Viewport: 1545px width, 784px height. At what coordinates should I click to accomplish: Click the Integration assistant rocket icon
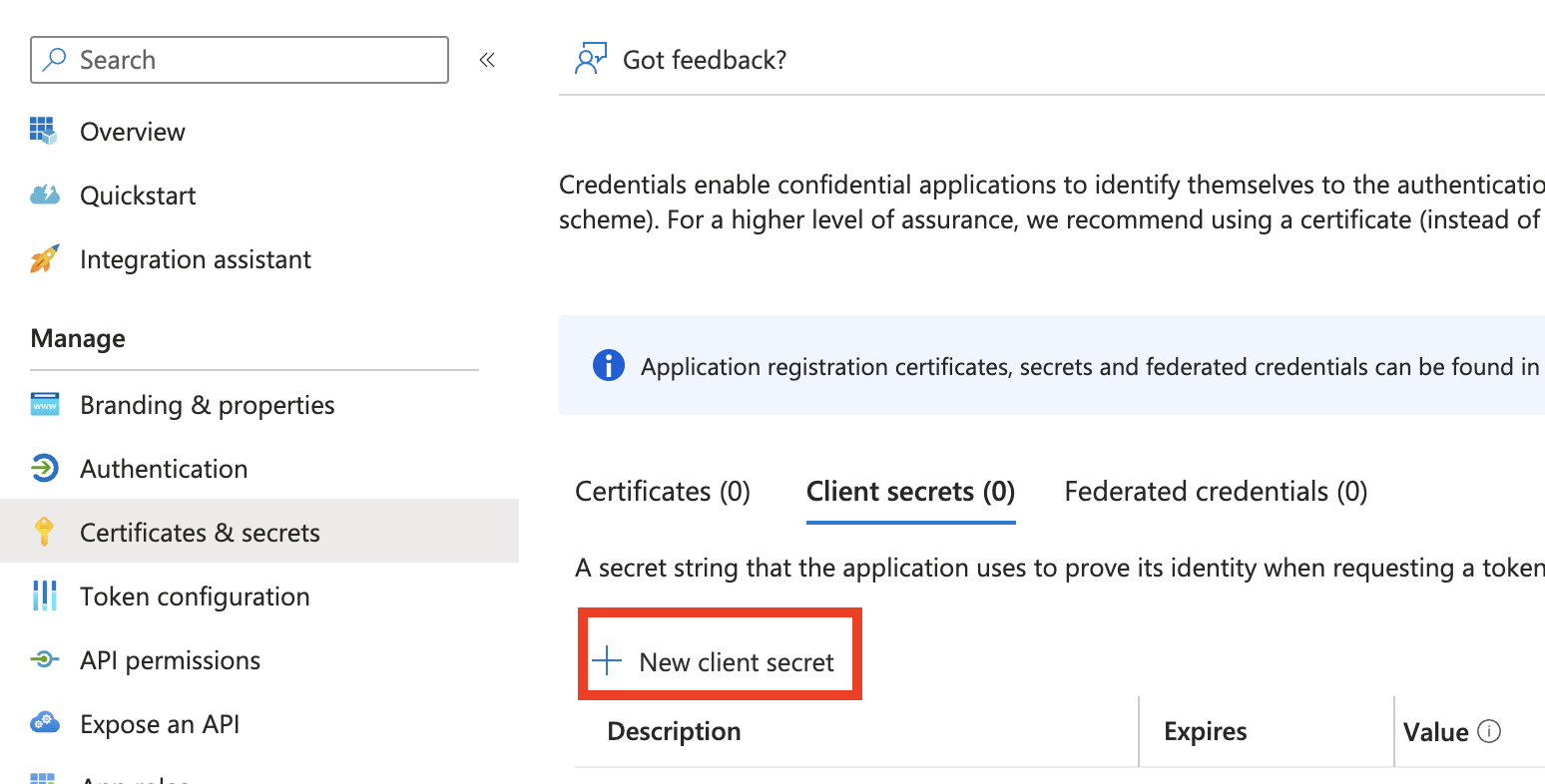[44, 259]
